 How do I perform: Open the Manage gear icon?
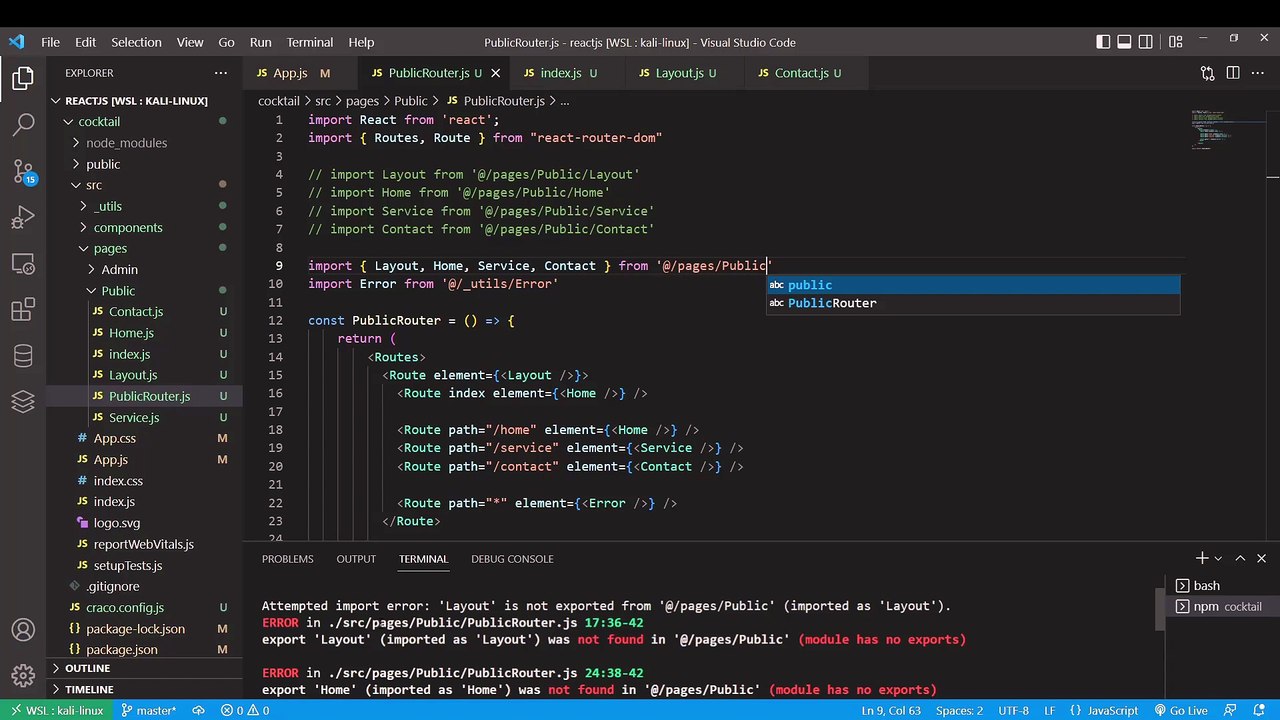pos(23,676)
